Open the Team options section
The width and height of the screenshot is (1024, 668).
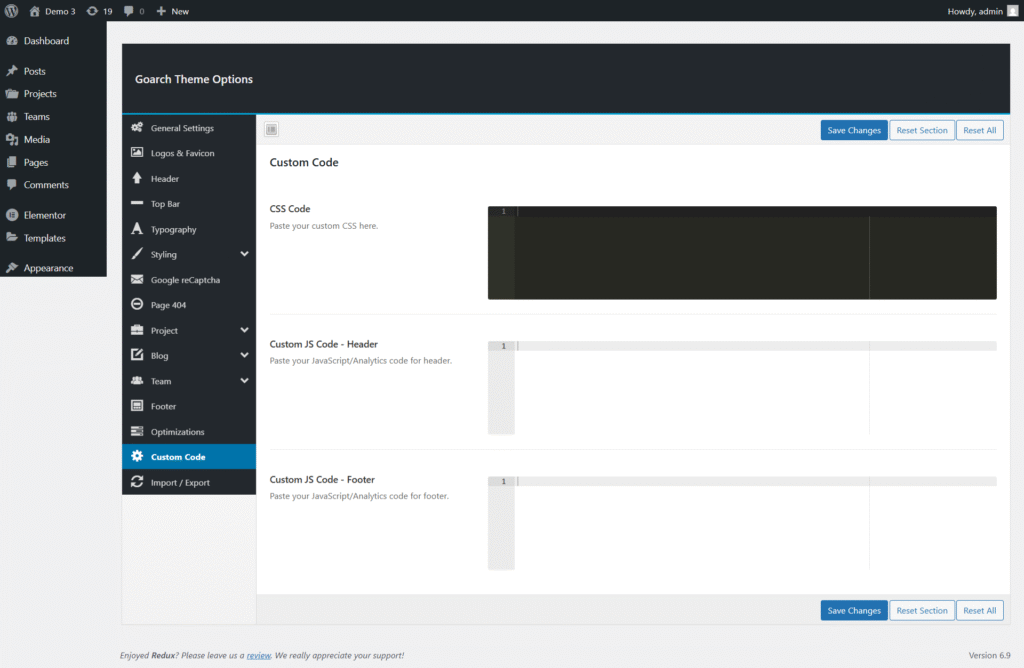point(189,381)
